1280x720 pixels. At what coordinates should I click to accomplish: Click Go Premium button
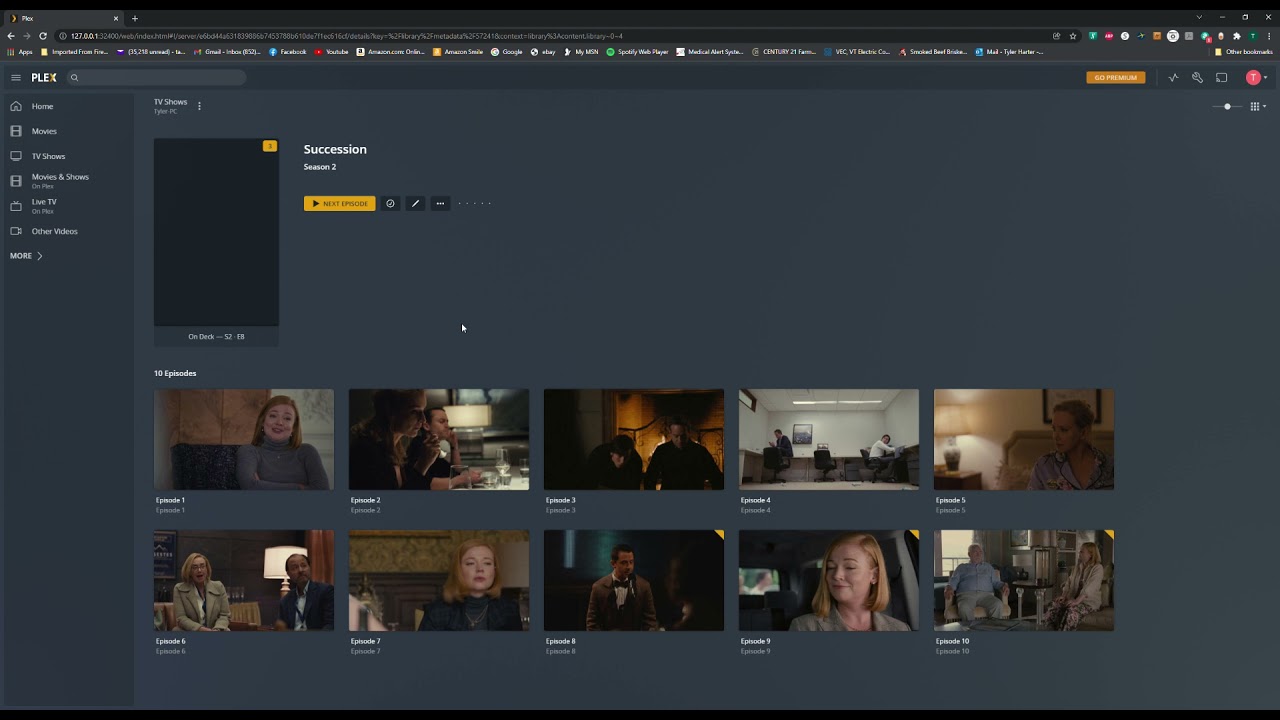1115,77
